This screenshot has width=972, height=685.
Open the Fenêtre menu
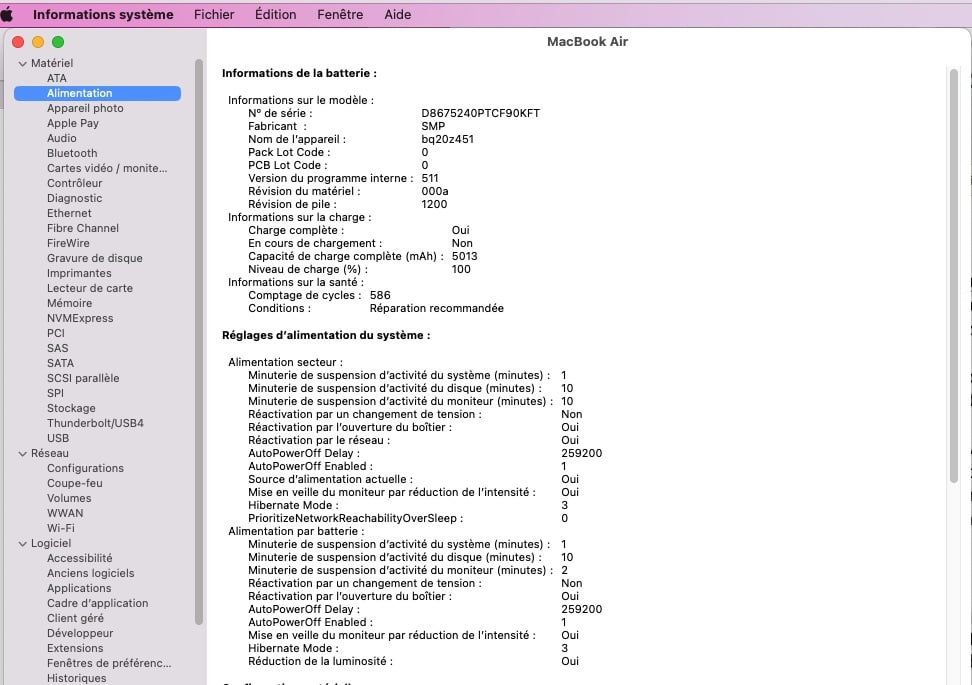tap(340, 14)
